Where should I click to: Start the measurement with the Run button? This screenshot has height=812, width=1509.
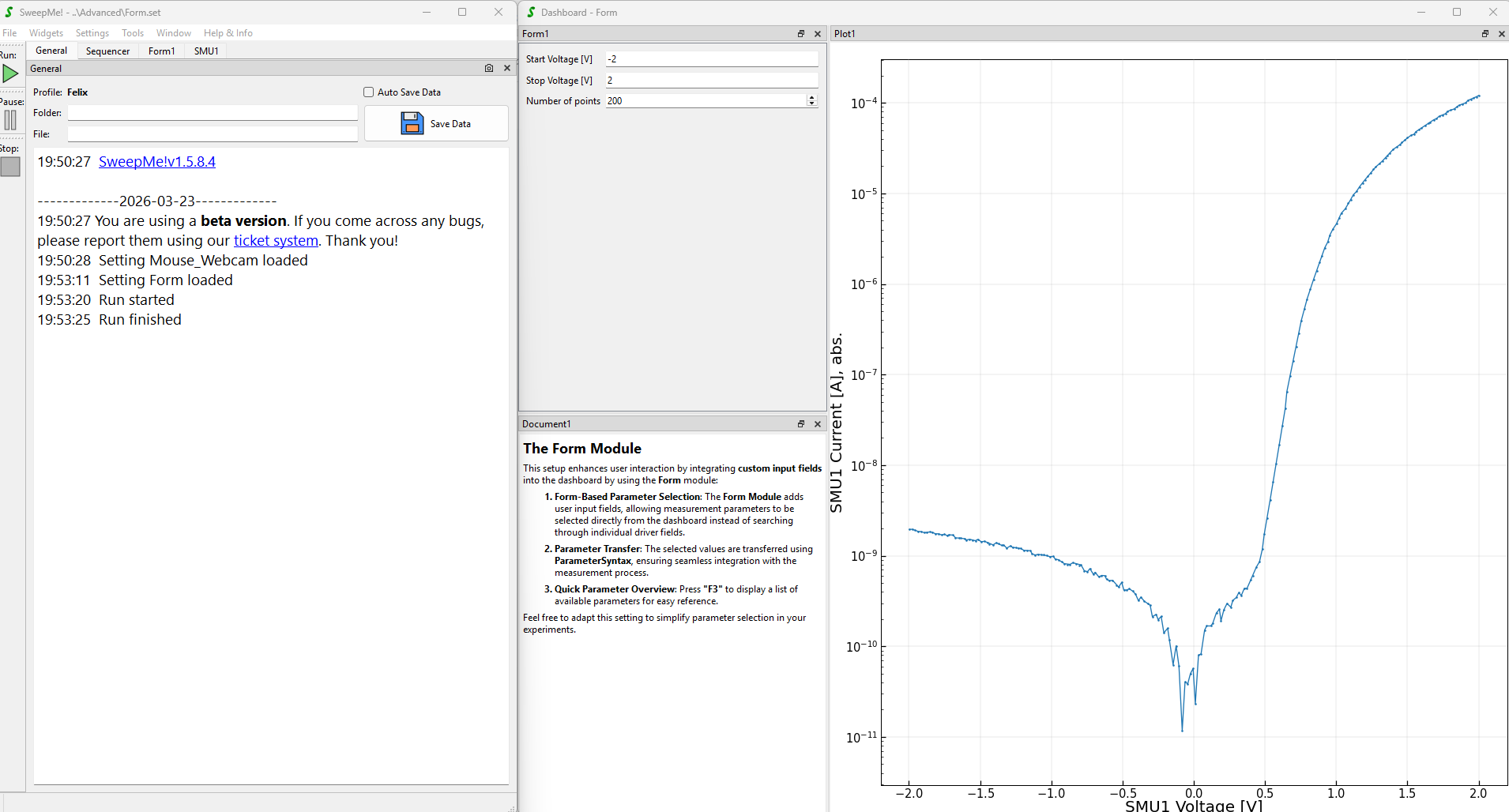click(x=10, y=73)
